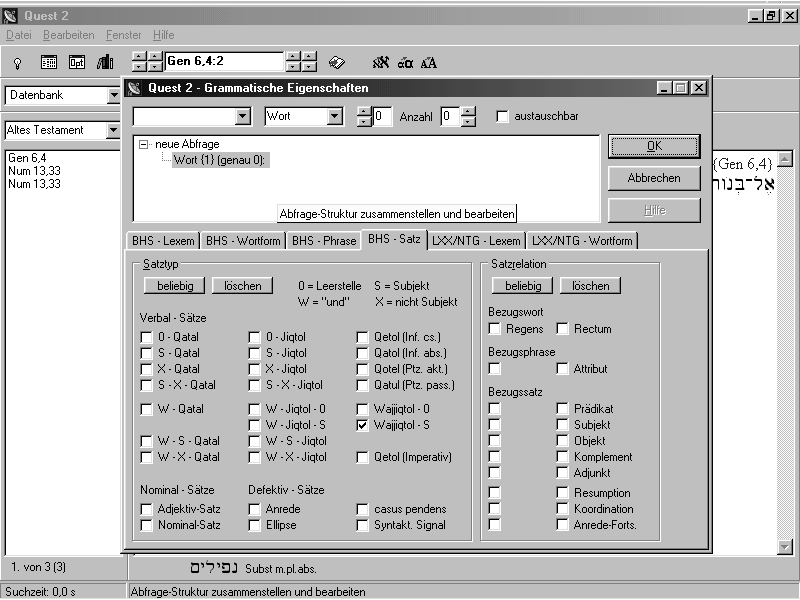Click the OK button

[654, 146]
